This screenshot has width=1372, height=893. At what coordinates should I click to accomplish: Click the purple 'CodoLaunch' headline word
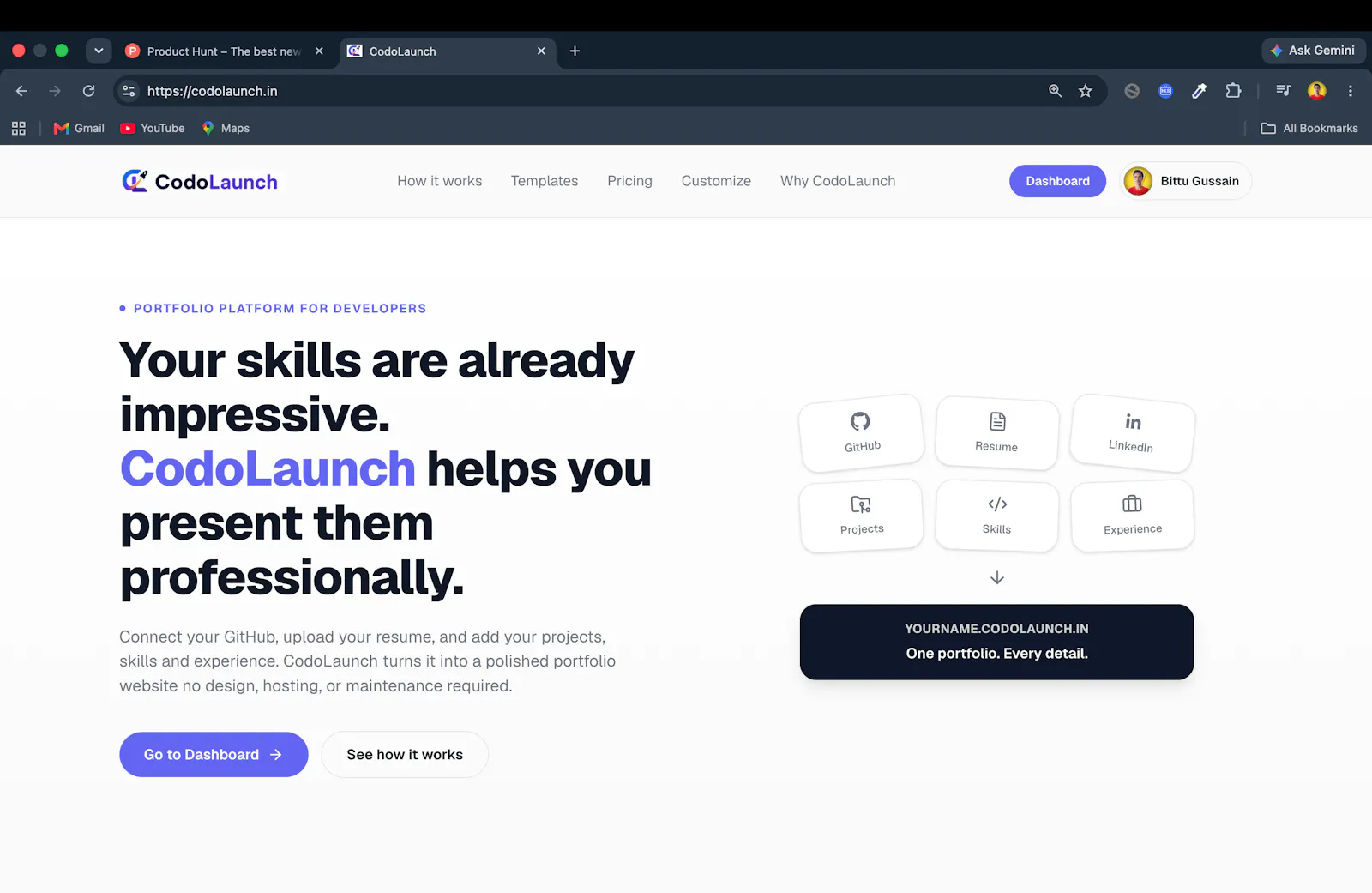pos(268,469)
